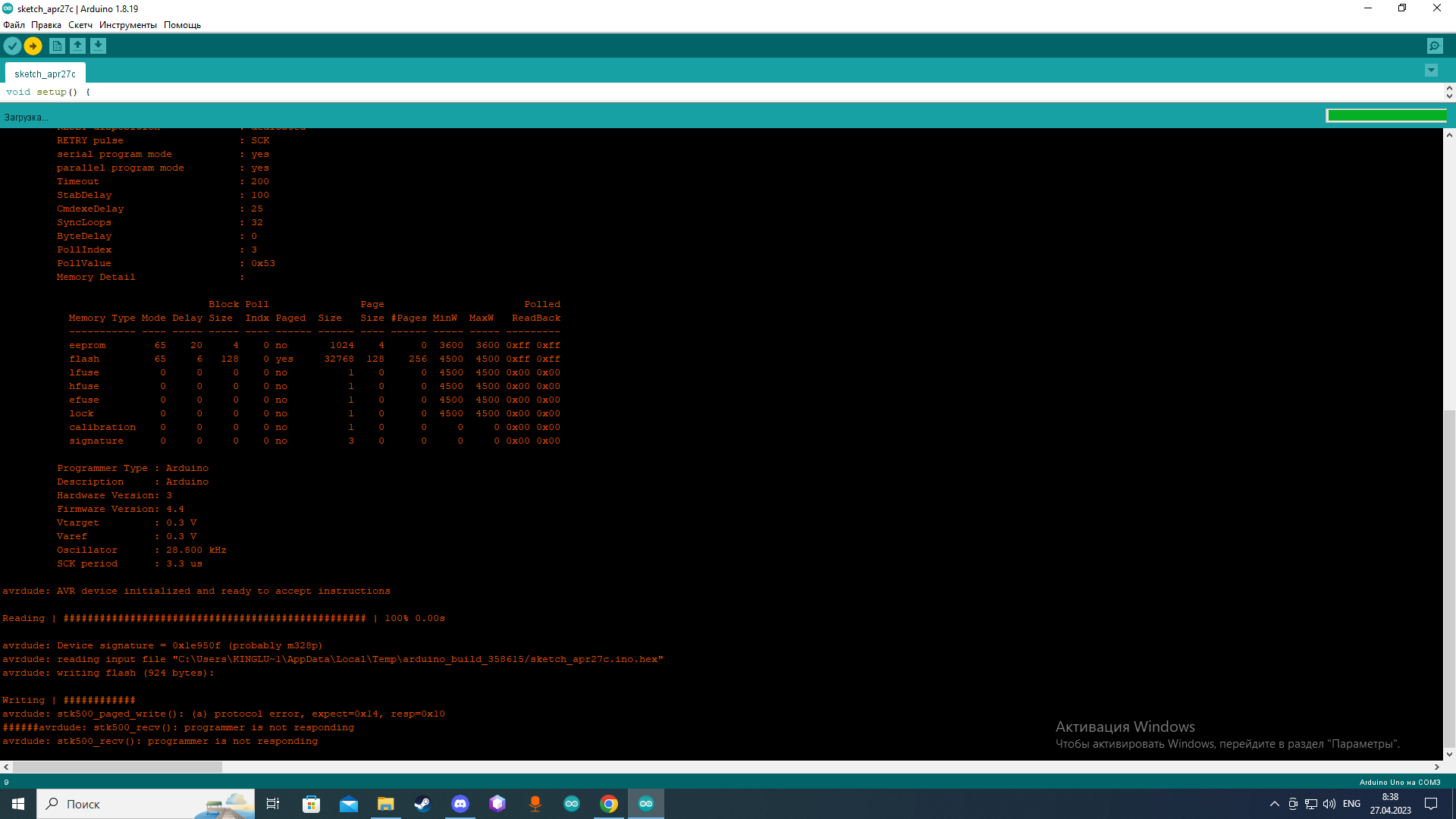Click the green upload progress bar
Image resolution: width=1456 pixels, height=819 pixels.
tap(1386, 115)
